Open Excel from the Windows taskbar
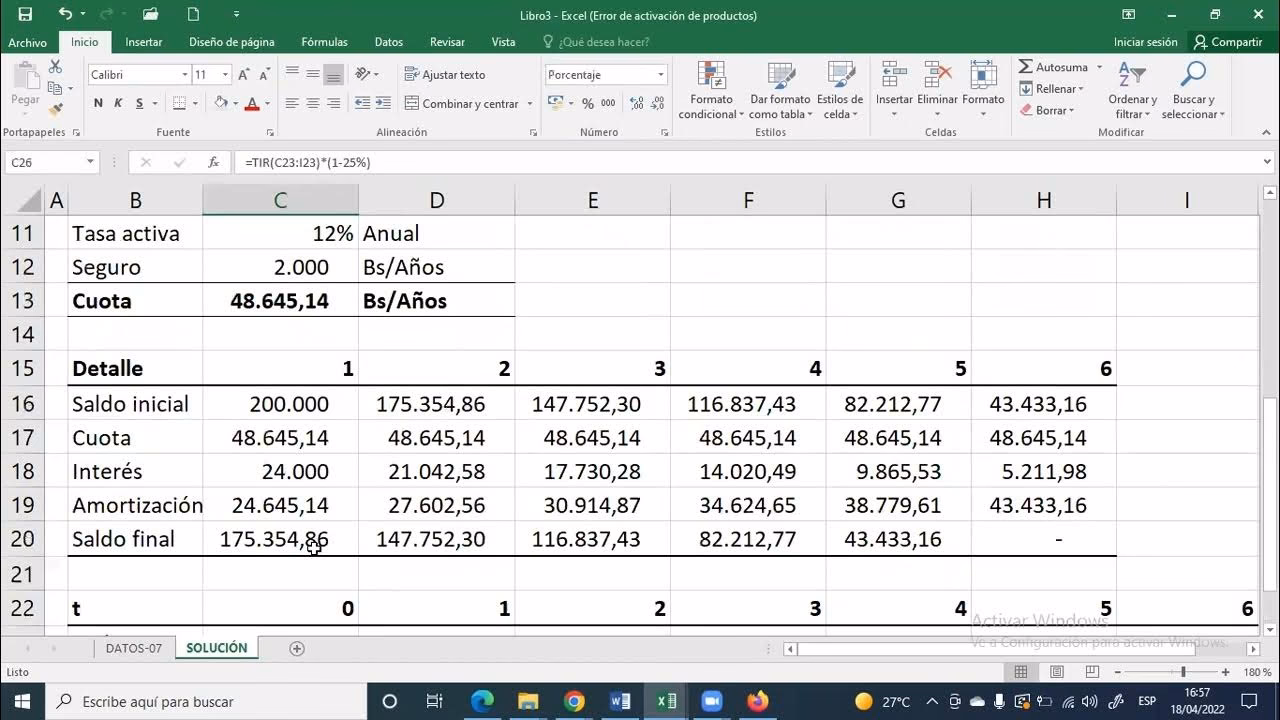This screenshot has width=1280, height=720. [x=666, y=701]
